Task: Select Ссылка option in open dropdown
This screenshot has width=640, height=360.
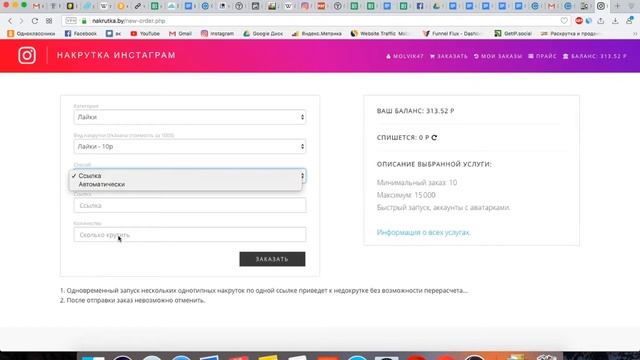Action: (x=185, y=176)
